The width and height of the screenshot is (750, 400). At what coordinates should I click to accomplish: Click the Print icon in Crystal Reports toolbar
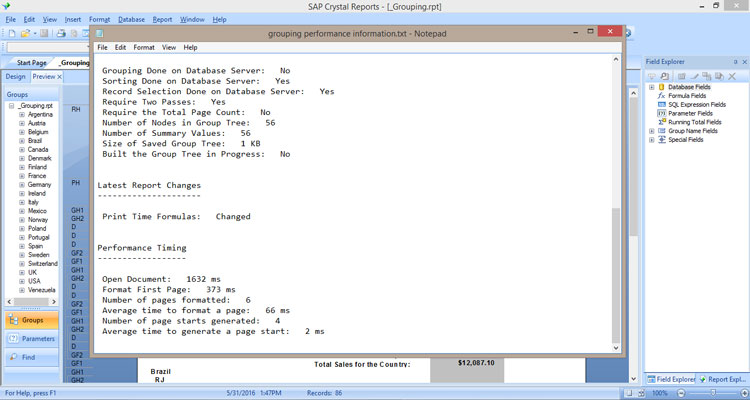coord(61,33)
